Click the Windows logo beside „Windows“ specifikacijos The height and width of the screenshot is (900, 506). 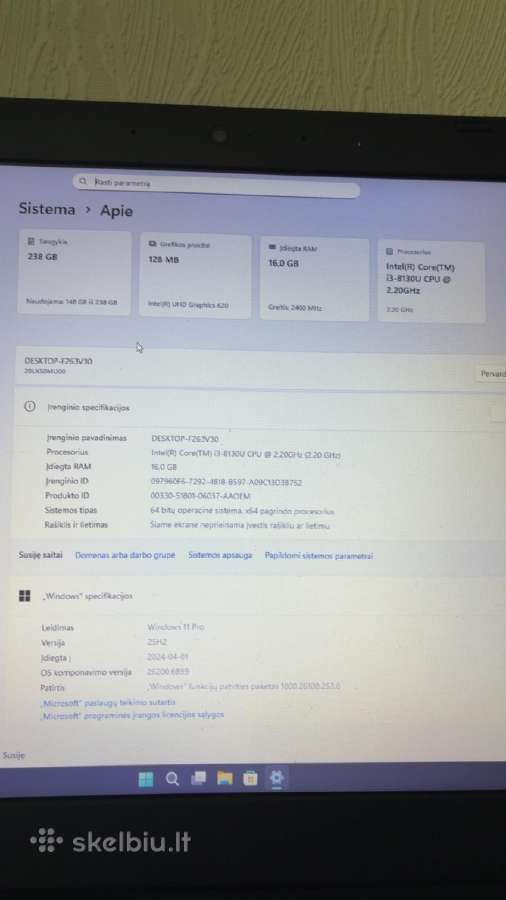25,595
